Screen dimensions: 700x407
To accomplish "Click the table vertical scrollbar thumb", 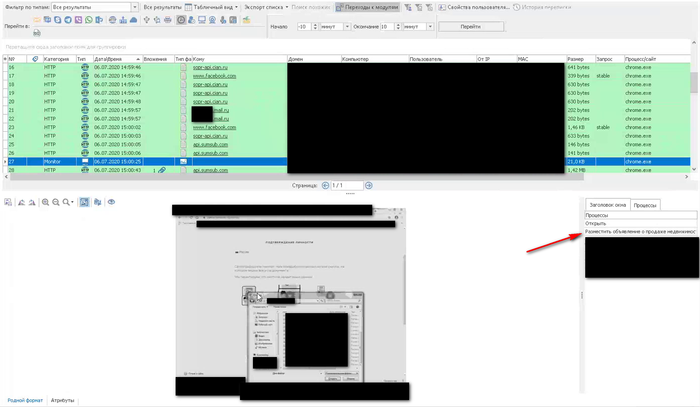I will [694, 83].
